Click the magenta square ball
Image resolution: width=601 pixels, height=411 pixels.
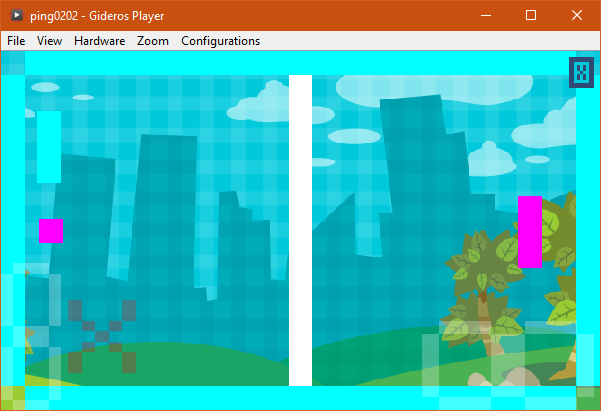[51, 231]
